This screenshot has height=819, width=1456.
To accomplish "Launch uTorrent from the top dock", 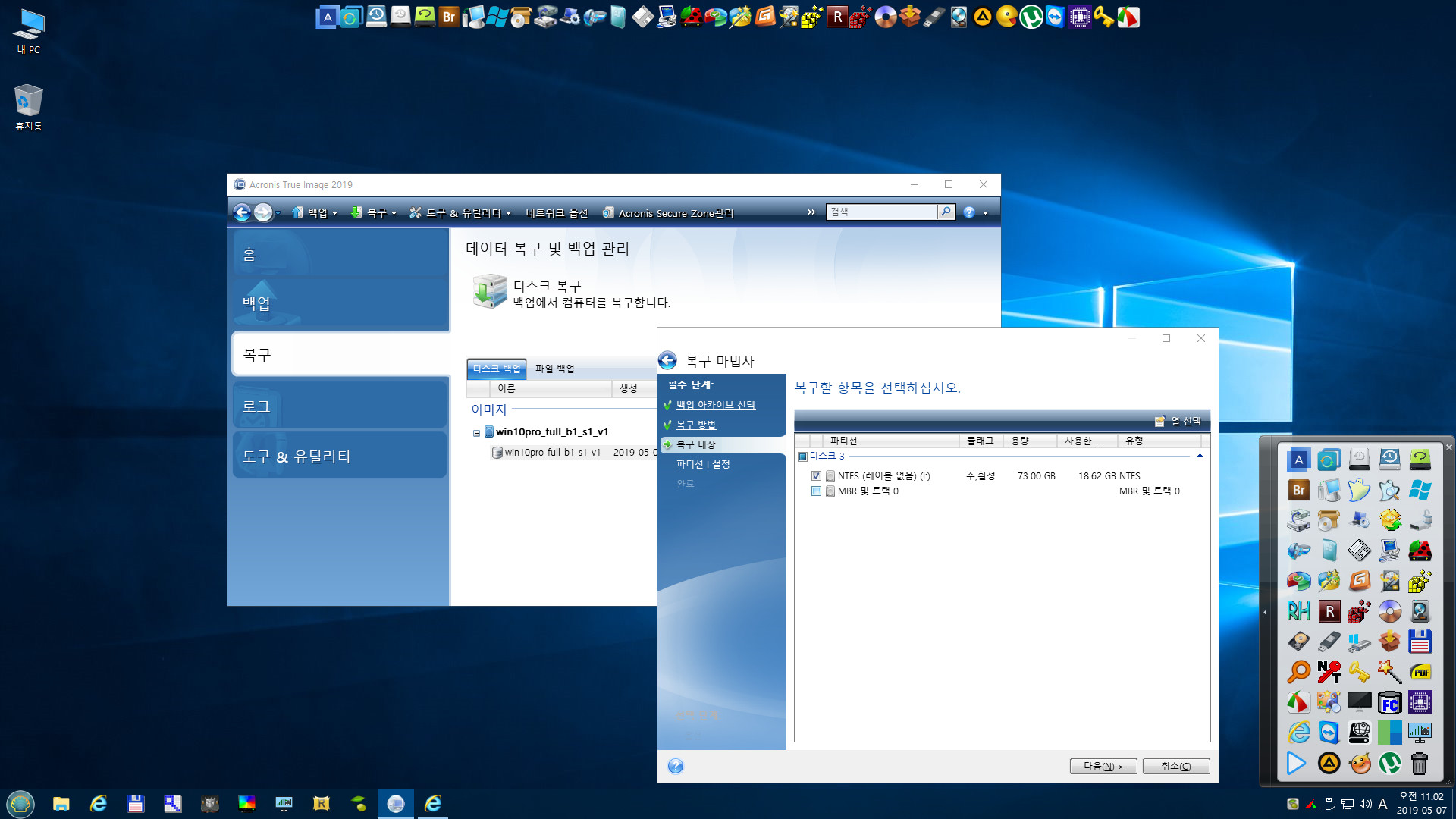I will coord(1031,17).
